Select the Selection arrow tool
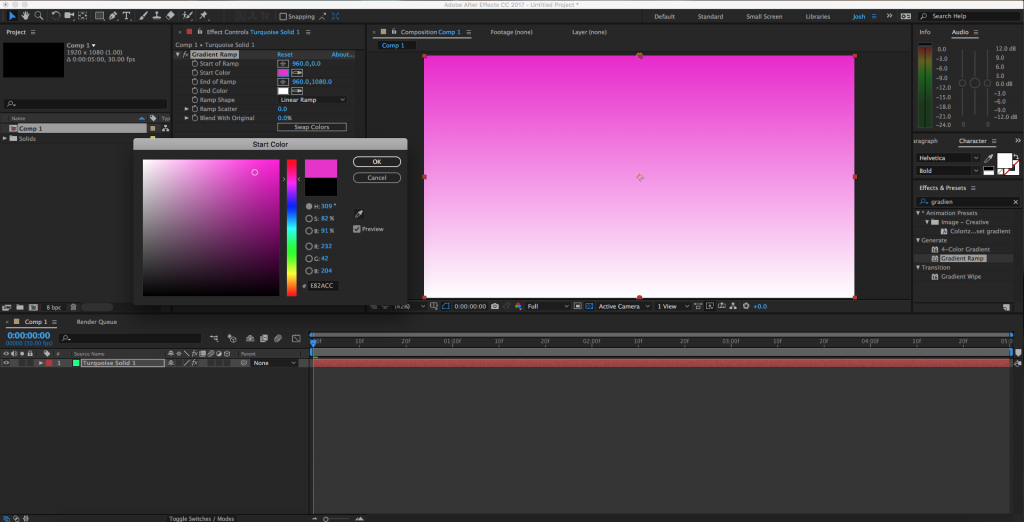Viewport: 1024px width, 522px height. (x=12, y=16)
